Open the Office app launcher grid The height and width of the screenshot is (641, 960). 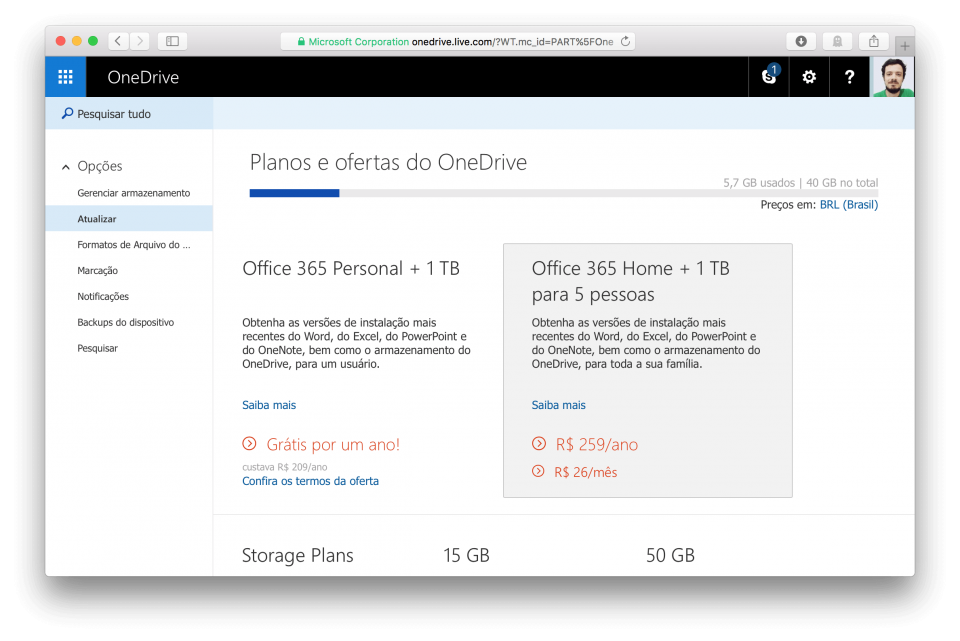[65, 76]
